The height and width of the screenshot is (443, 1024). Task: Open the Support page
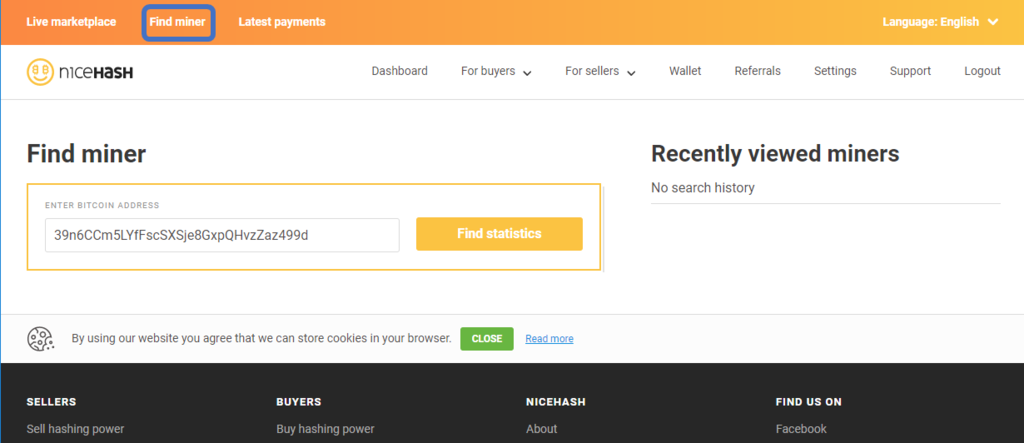point(910,71)
